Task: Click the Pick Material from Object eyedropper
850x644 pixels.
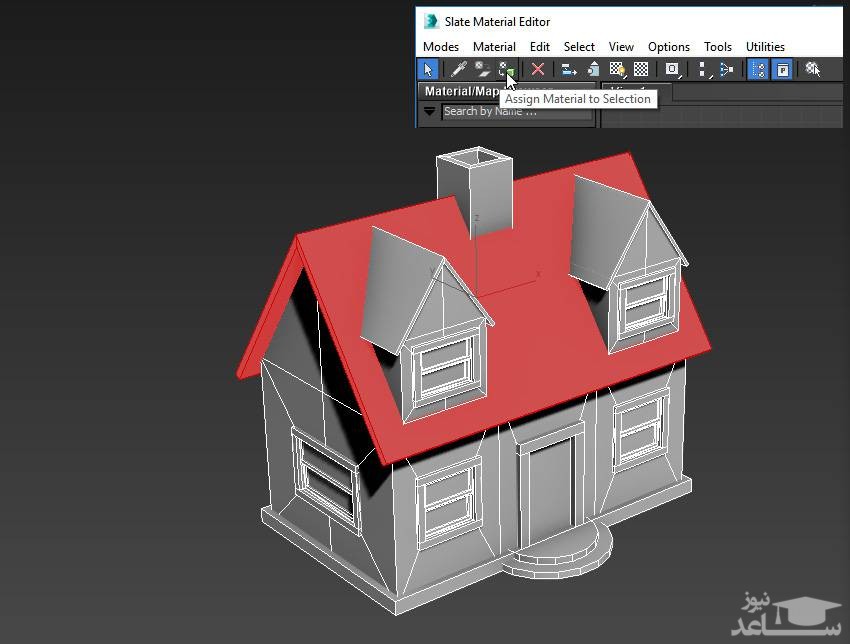Action: pyautogui.click(x=458, y=69)
